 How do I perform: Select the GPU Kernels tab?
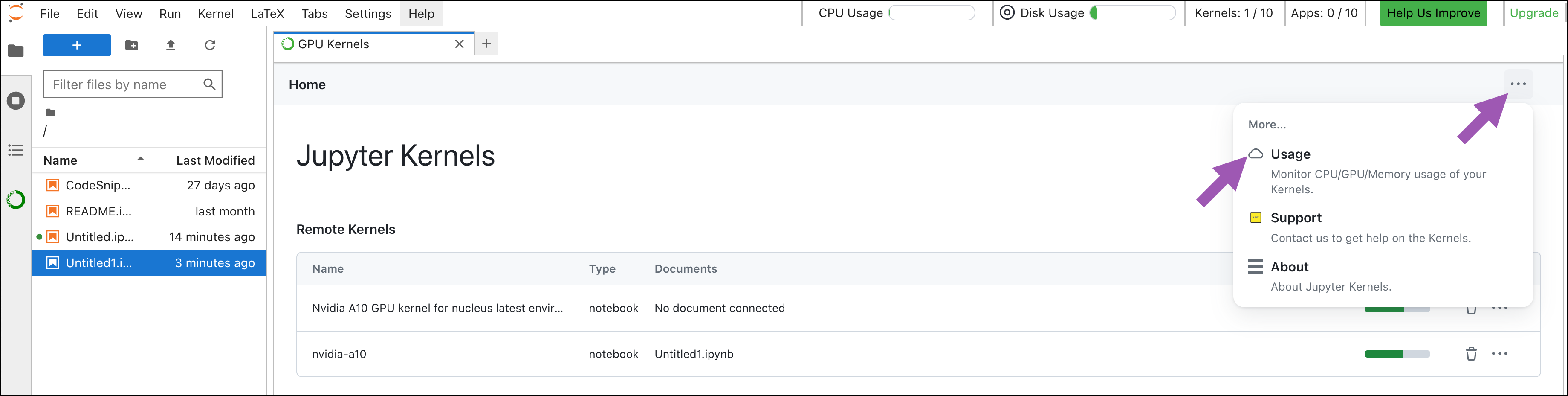[373, 44]
